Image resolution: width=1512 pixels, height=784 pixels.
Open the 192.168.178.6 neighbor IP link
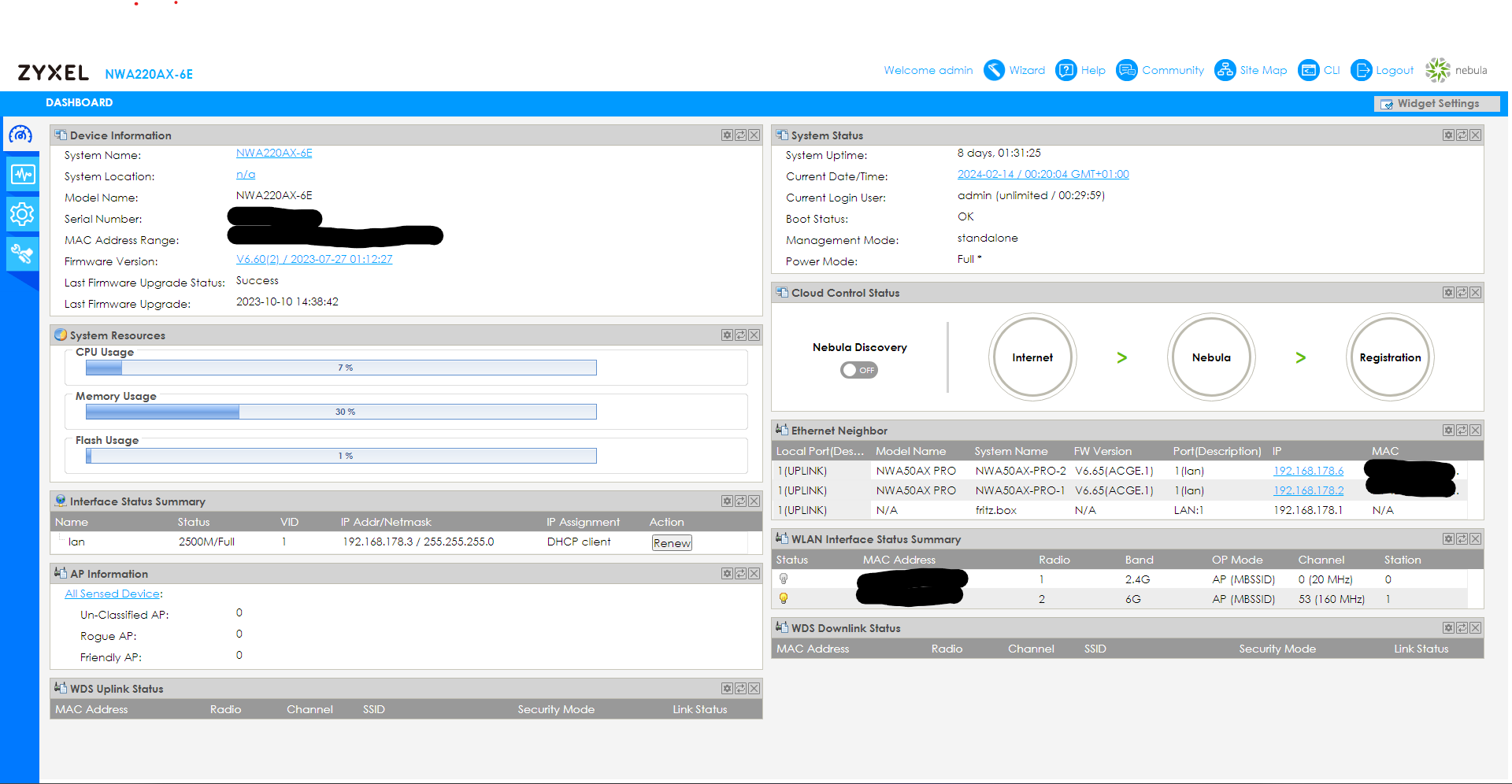[x=1309, y=472]
